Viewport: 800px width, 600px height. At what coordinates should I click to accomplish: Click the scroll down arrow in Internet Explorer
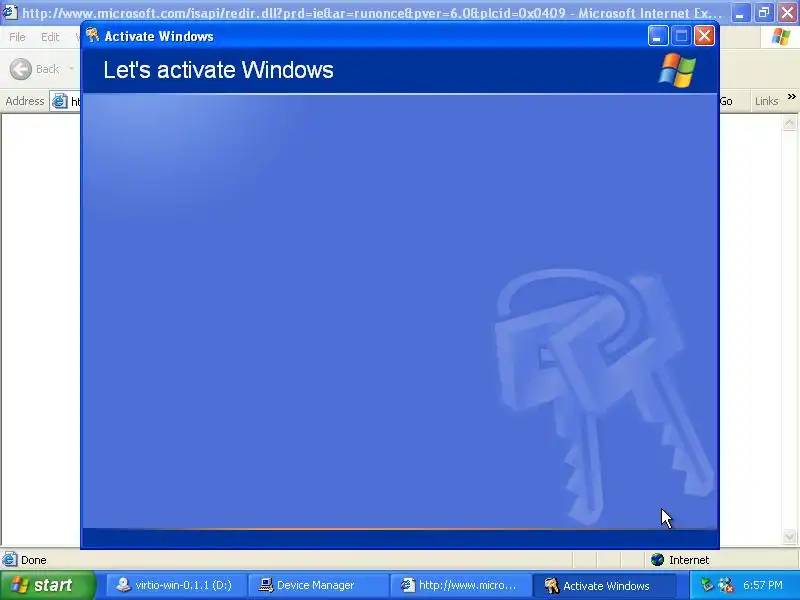[789, 537]
